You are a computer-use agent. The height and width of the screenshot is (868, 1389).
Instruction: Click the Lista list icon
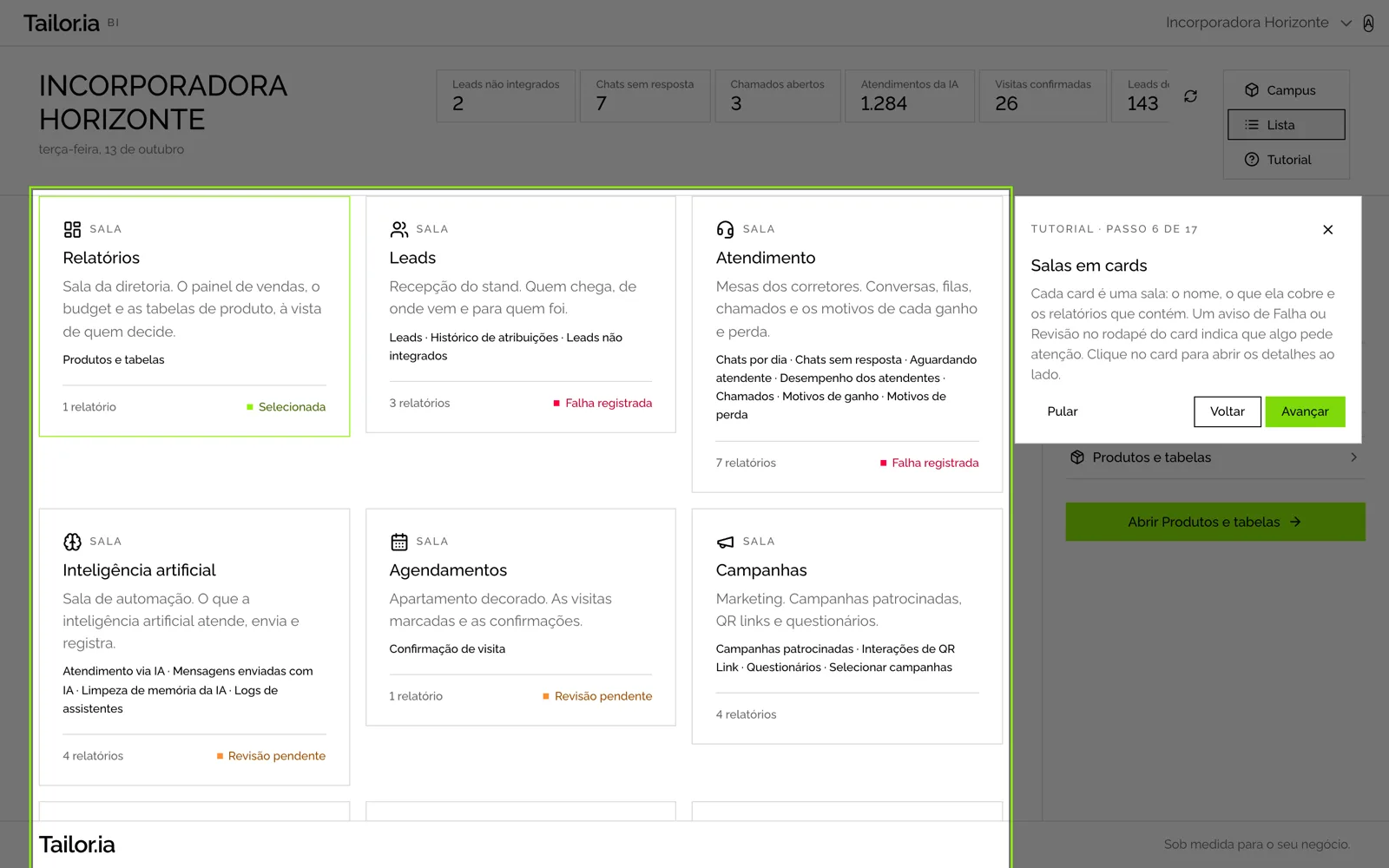[1251, 125]
